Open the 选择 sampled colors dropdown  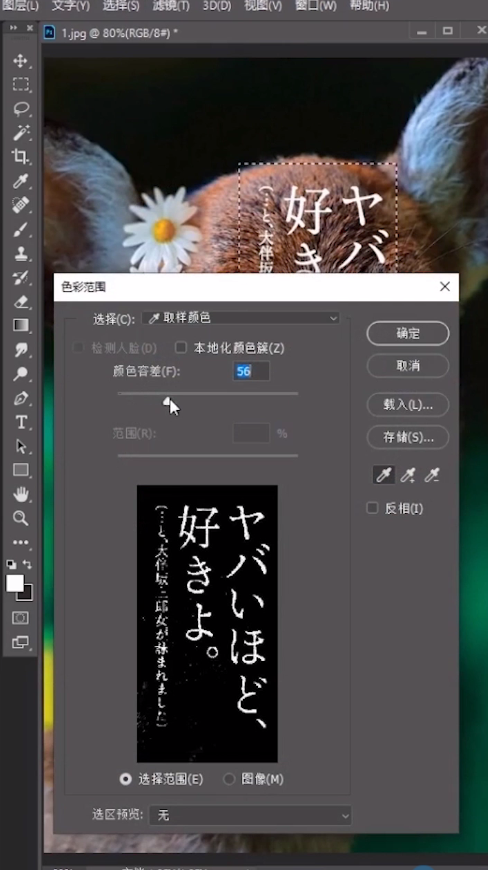[x=241, y=318]
